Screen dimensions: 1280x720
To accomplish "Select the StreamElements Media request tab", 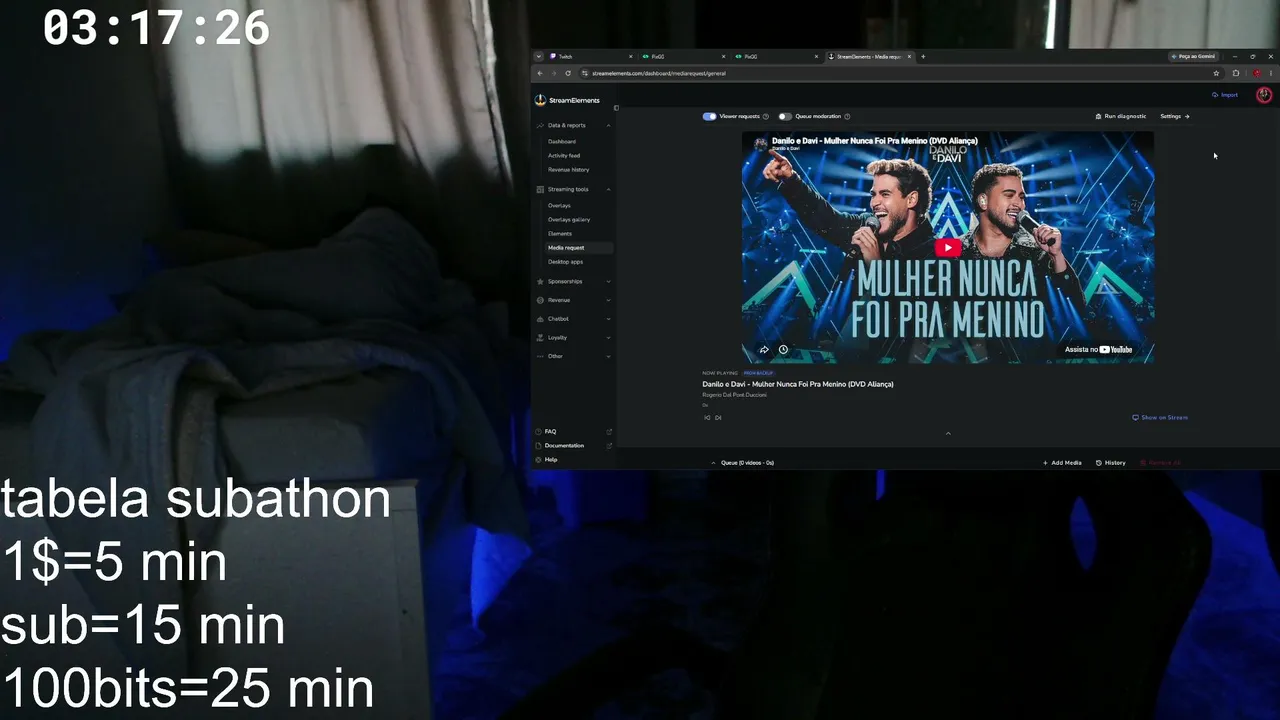I will [x=869, y=57].
